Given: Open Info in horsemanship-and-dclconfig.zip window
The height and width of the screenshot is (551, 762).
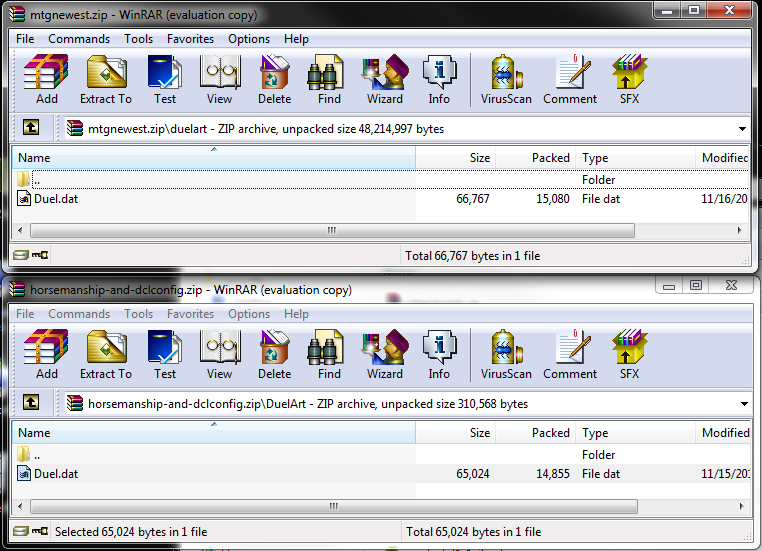Looking at the screenshot, I should pos(439,355).
